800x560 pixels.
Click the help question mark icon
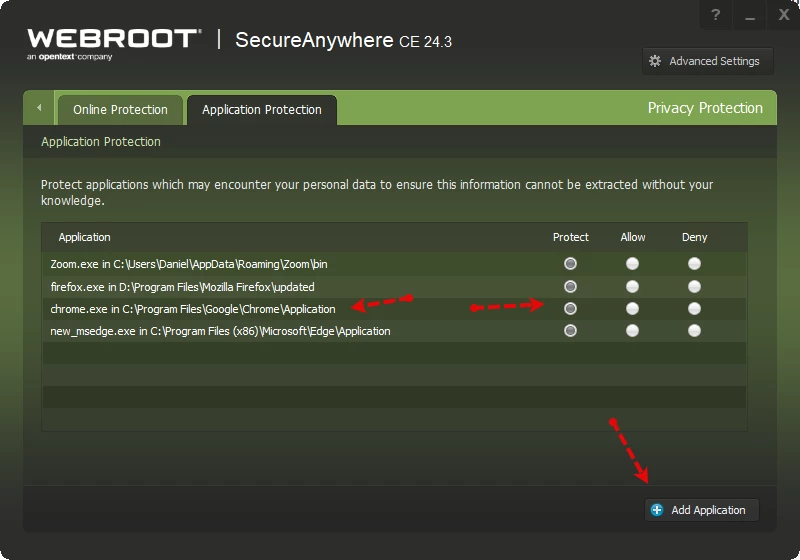[x=715, y=15]
